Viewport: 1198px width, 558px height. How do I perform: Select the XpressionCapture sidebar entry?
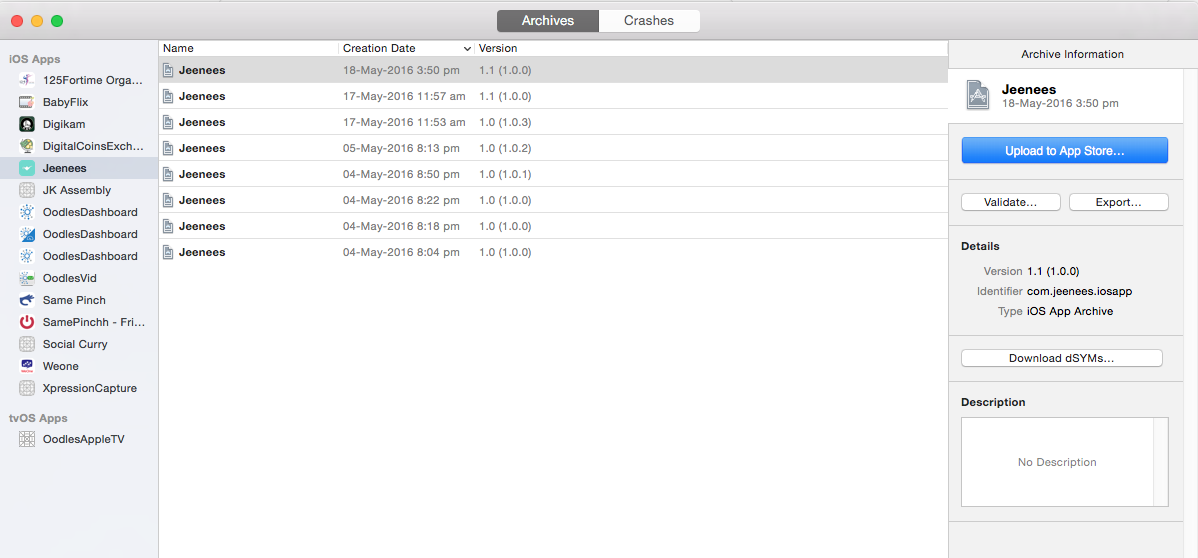(x=79, y=388)
